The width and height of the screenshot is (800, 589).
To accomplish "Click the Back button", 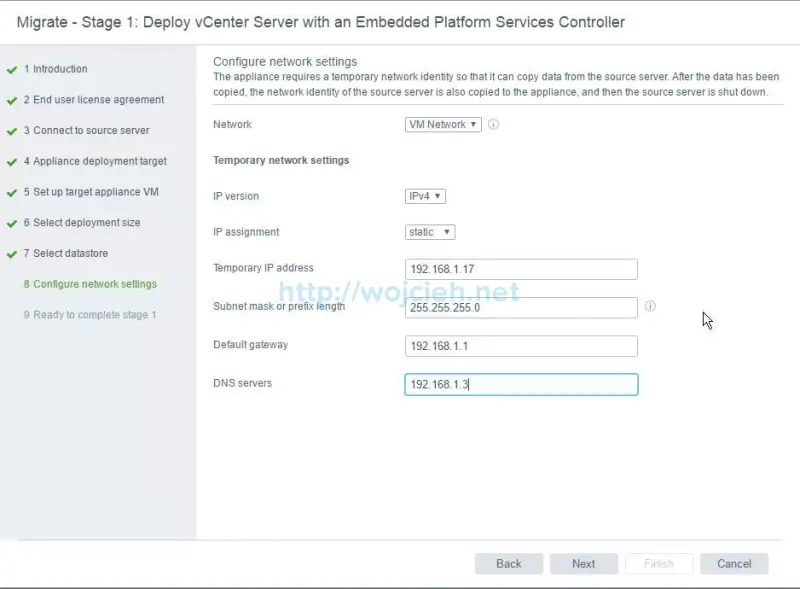I will tap(508, 563).
